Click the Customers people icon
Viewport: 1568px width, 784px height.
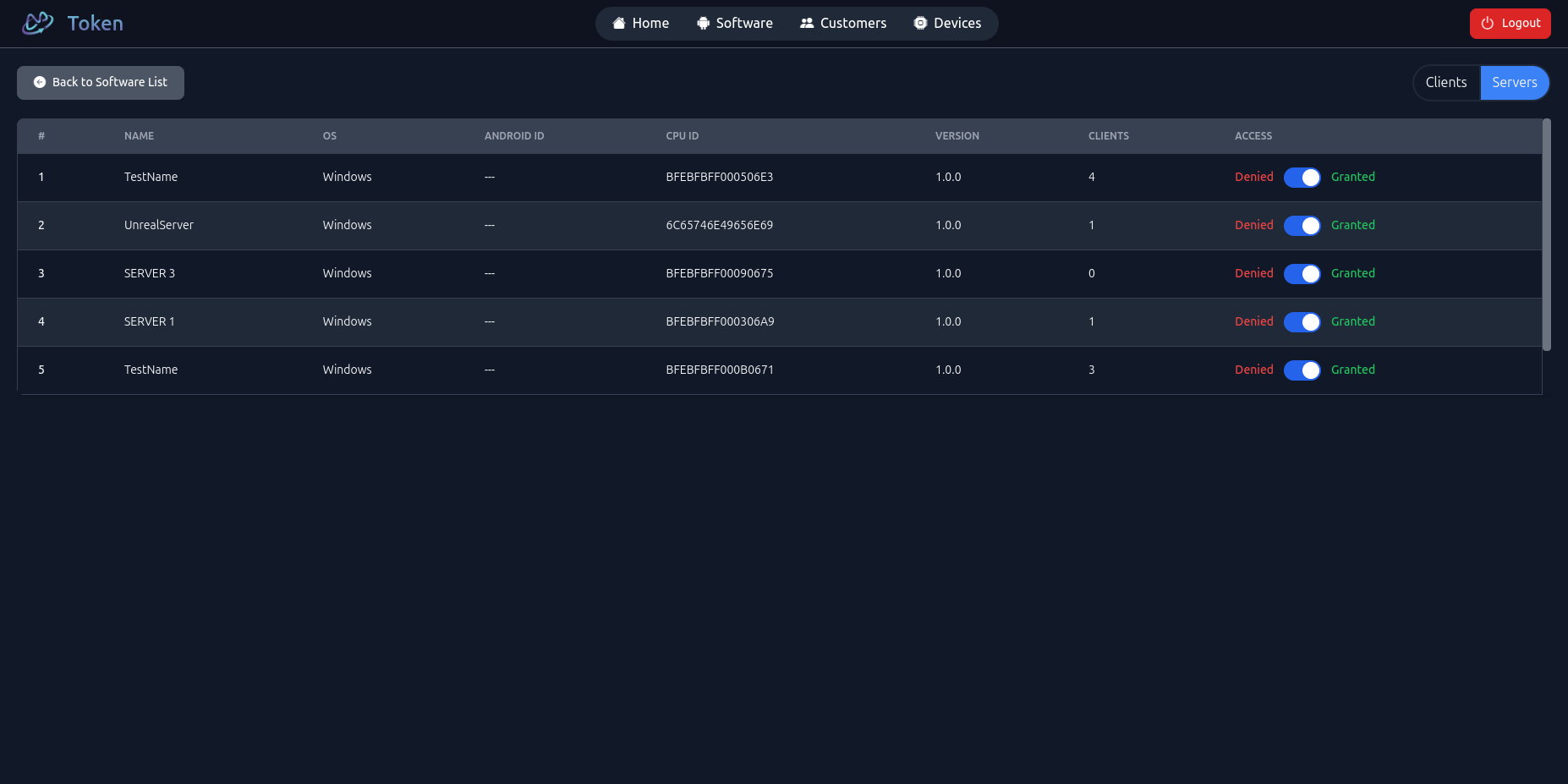(807, 24)
